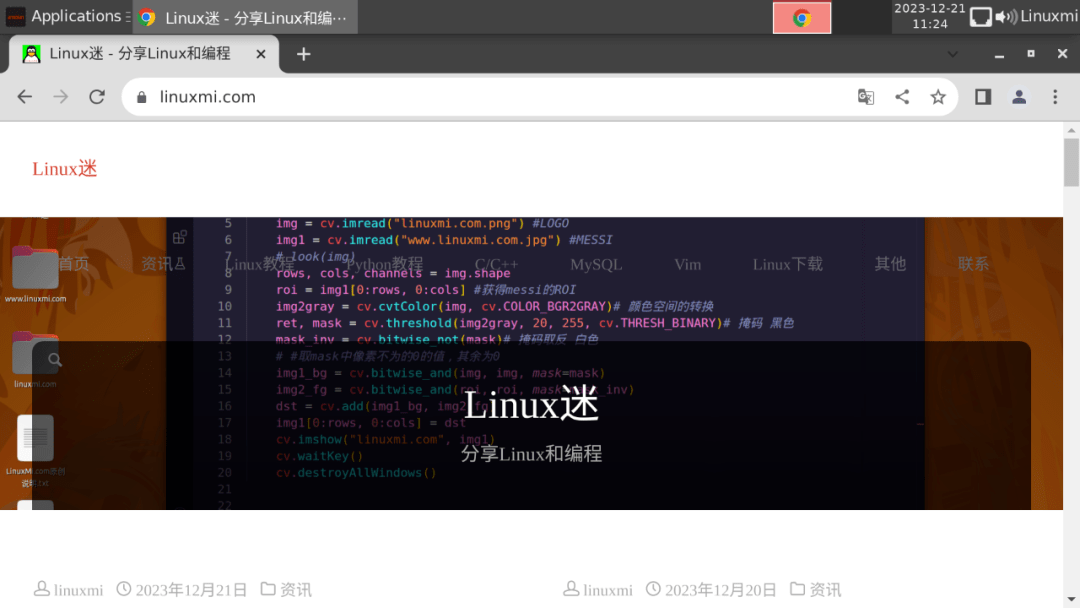This screenshot has height=608, width=1080.
Task: Click the Chrome icon in the top panel
Action: pyautogui.click(x=801, y=16)
